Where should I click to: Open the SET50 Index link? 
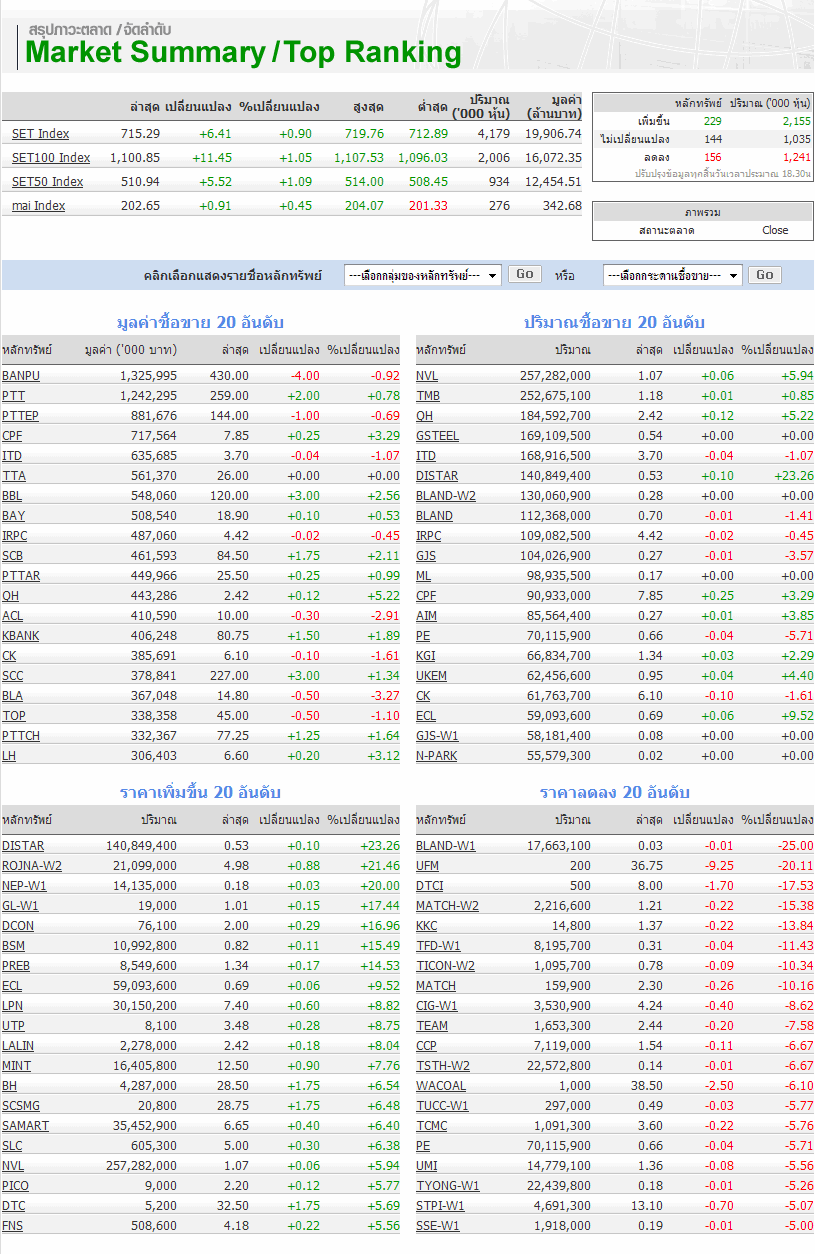point(48,182)
